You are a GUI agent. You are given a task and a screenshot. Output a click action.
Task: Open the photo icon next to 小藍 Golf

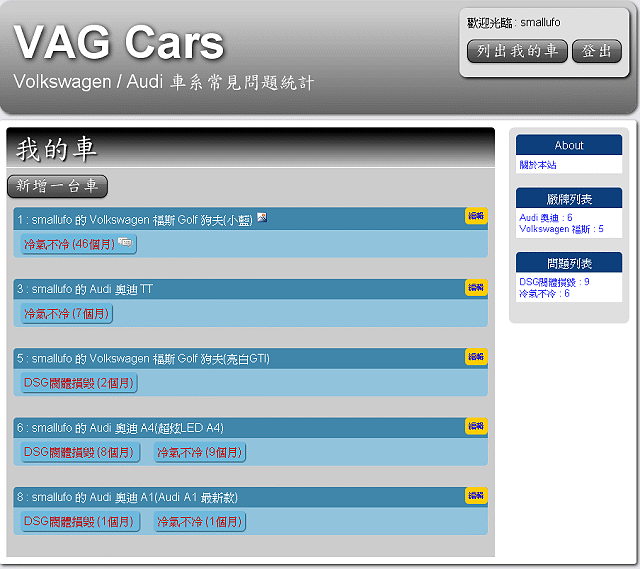(x=262, y=217)
